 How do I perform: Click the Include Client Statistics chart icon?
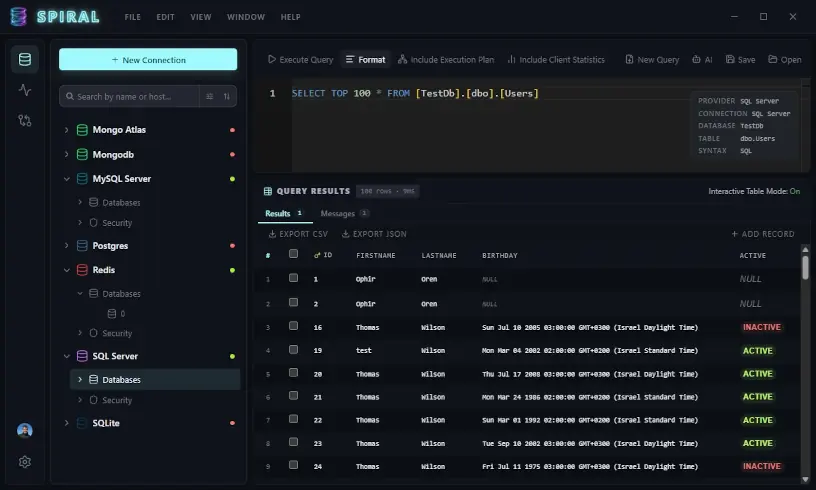click(512, 59)
